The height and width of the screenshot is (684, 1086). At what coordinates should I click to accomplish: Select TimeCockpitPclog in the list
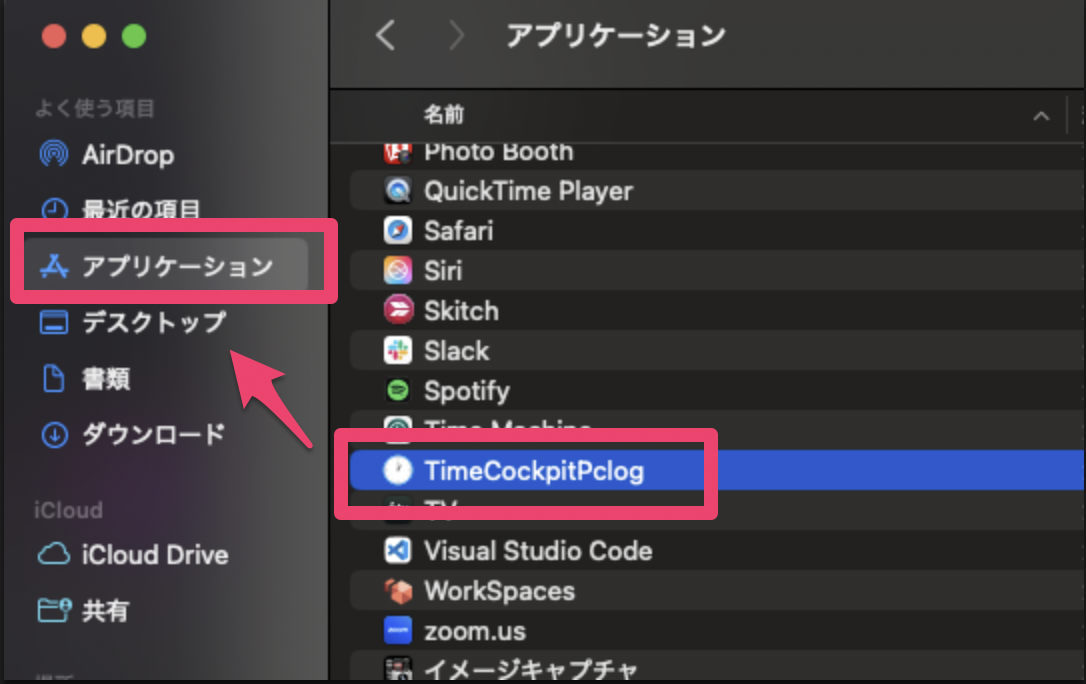click(x=717, y=471)
